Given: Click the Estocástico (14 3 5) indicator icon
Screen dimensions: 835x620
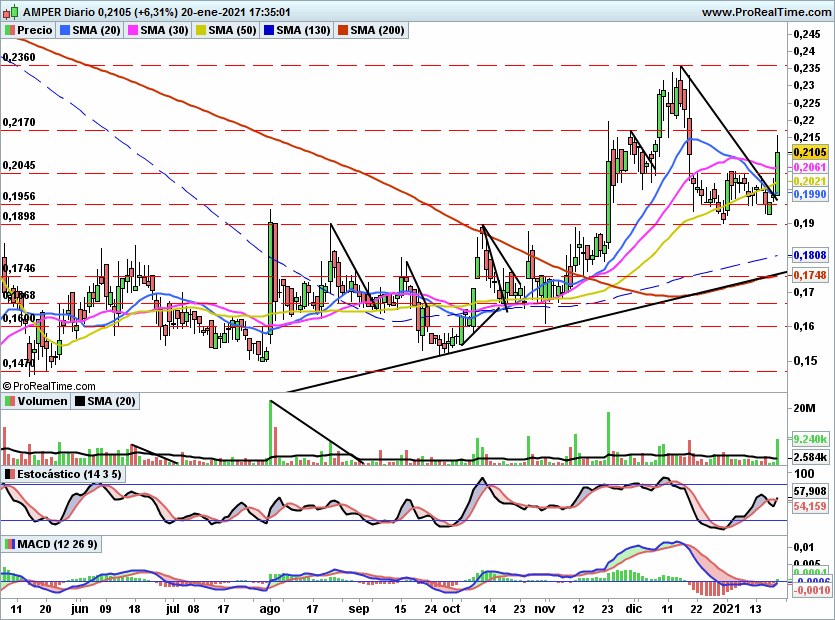Looking at the screenshot, I should (x=9, y=474).
